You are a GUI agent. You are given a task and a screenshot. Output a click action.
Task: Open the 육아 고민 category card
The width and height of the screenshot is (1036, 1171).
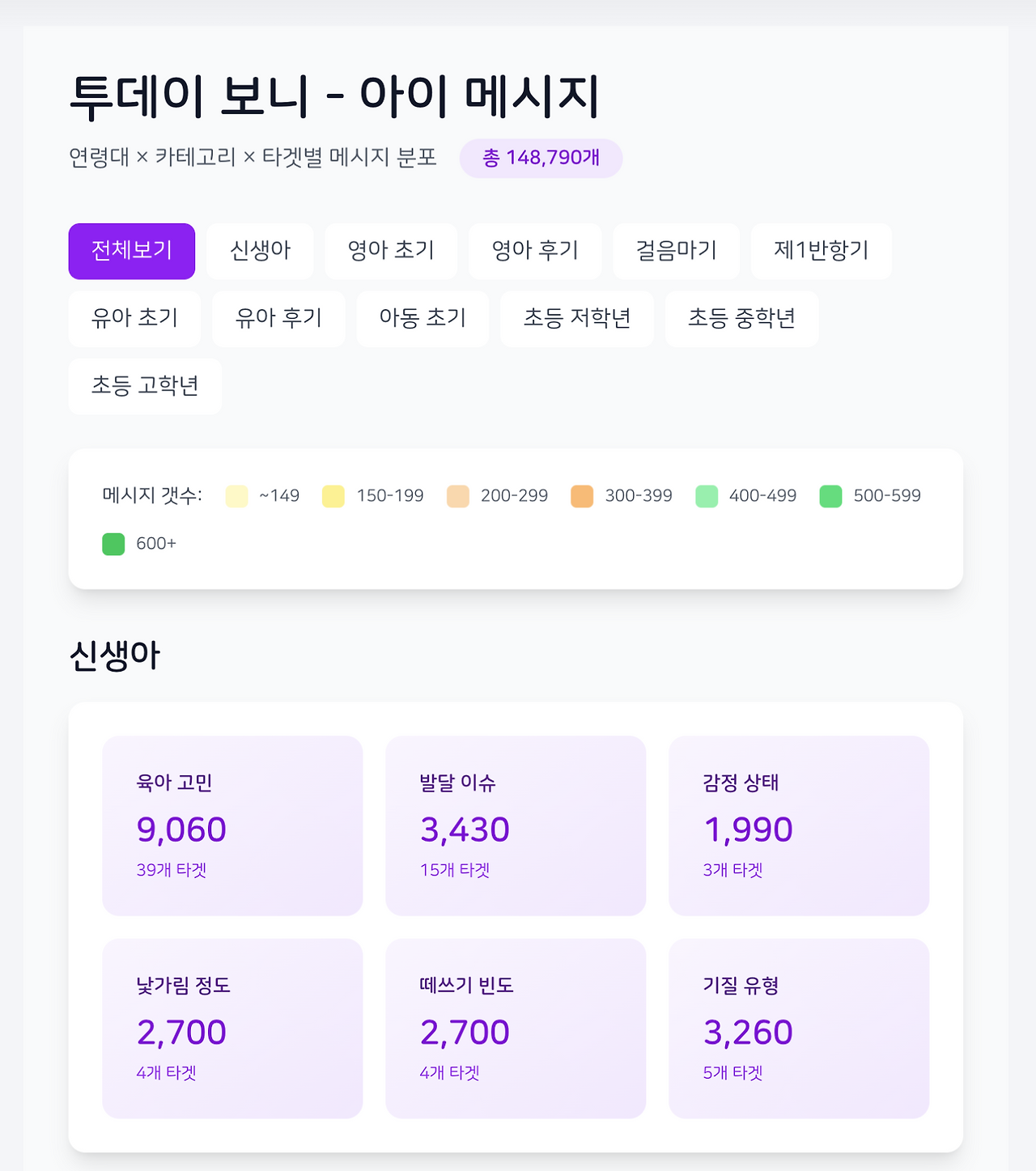[x=232, y=825]
